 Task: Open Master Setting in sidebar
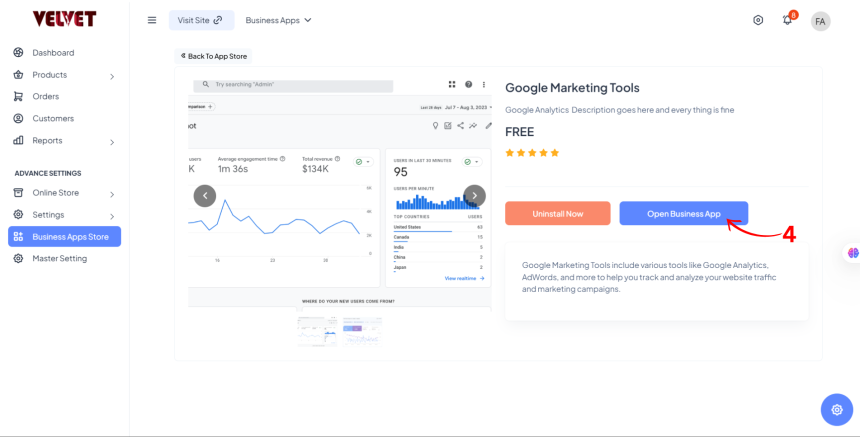click(x=59, y=258)
